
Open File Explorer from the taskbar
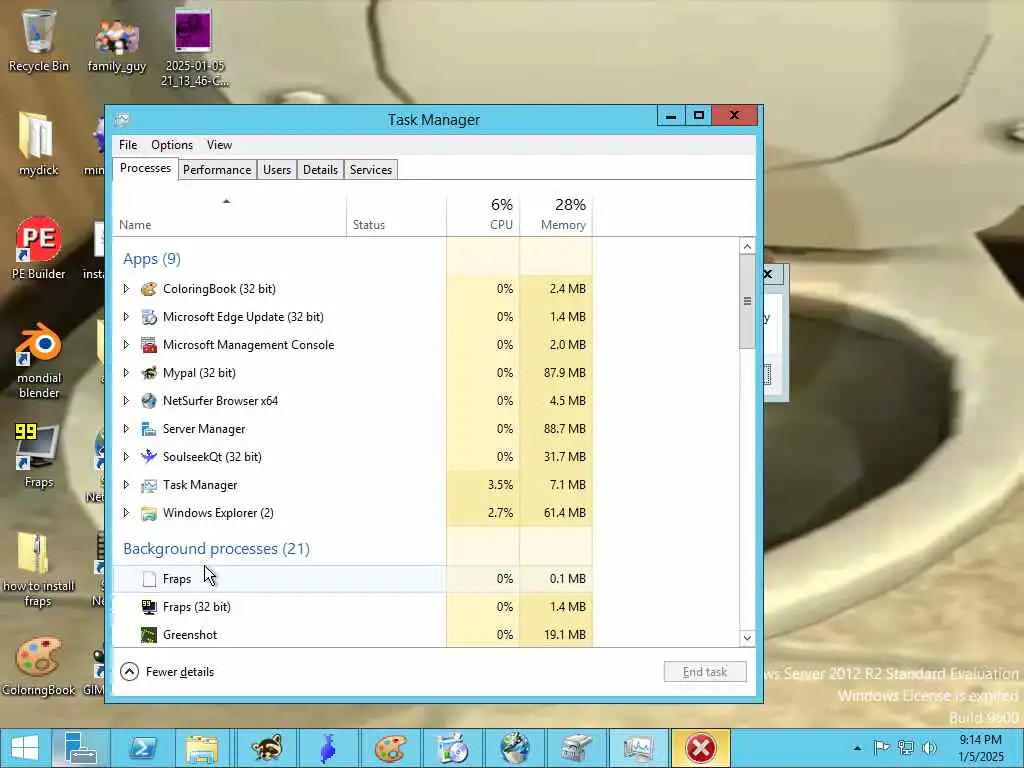[x=203, y=748]
